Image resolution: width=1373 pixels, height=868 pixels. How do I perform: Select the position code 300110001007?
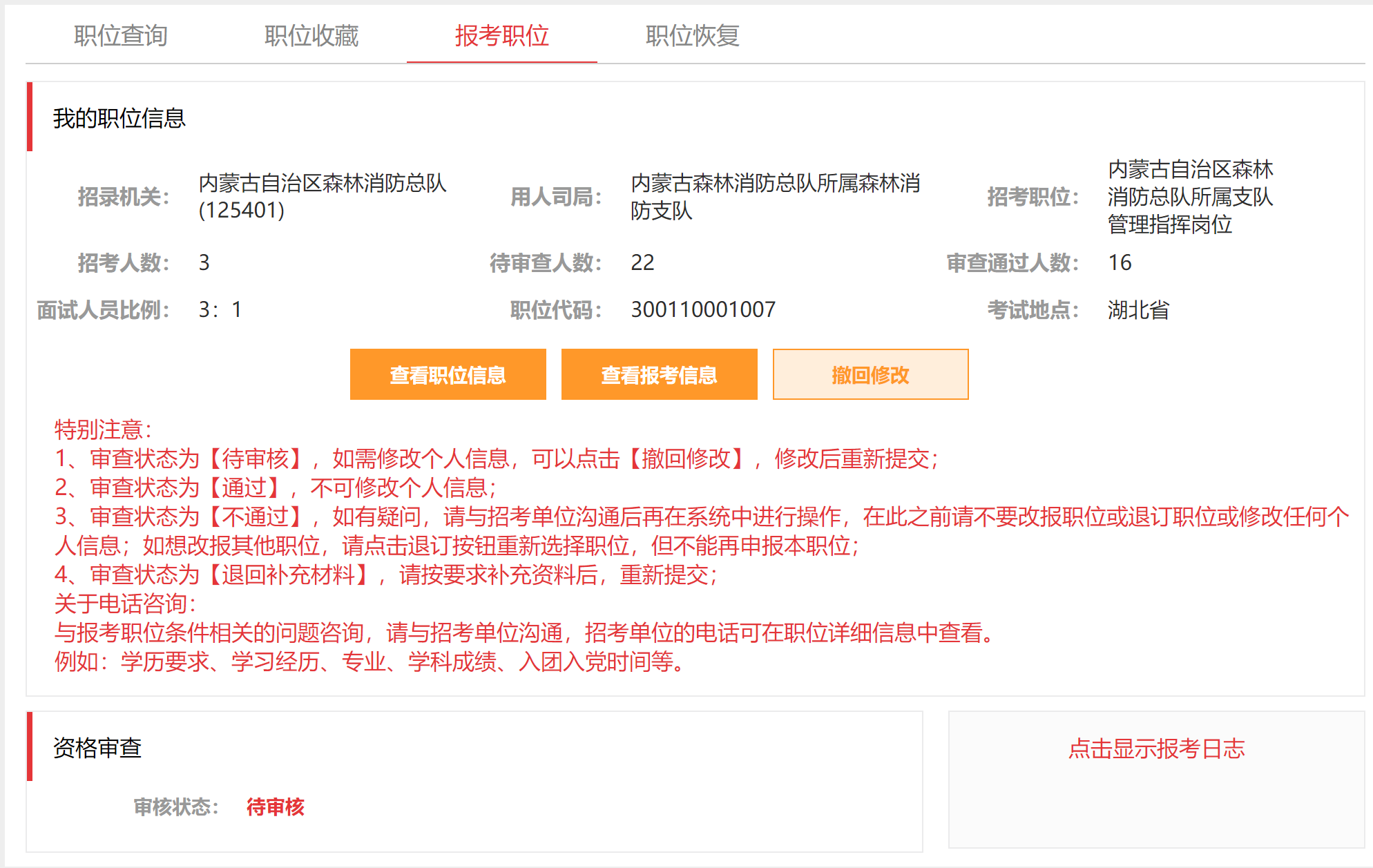[x=703, y=309]
